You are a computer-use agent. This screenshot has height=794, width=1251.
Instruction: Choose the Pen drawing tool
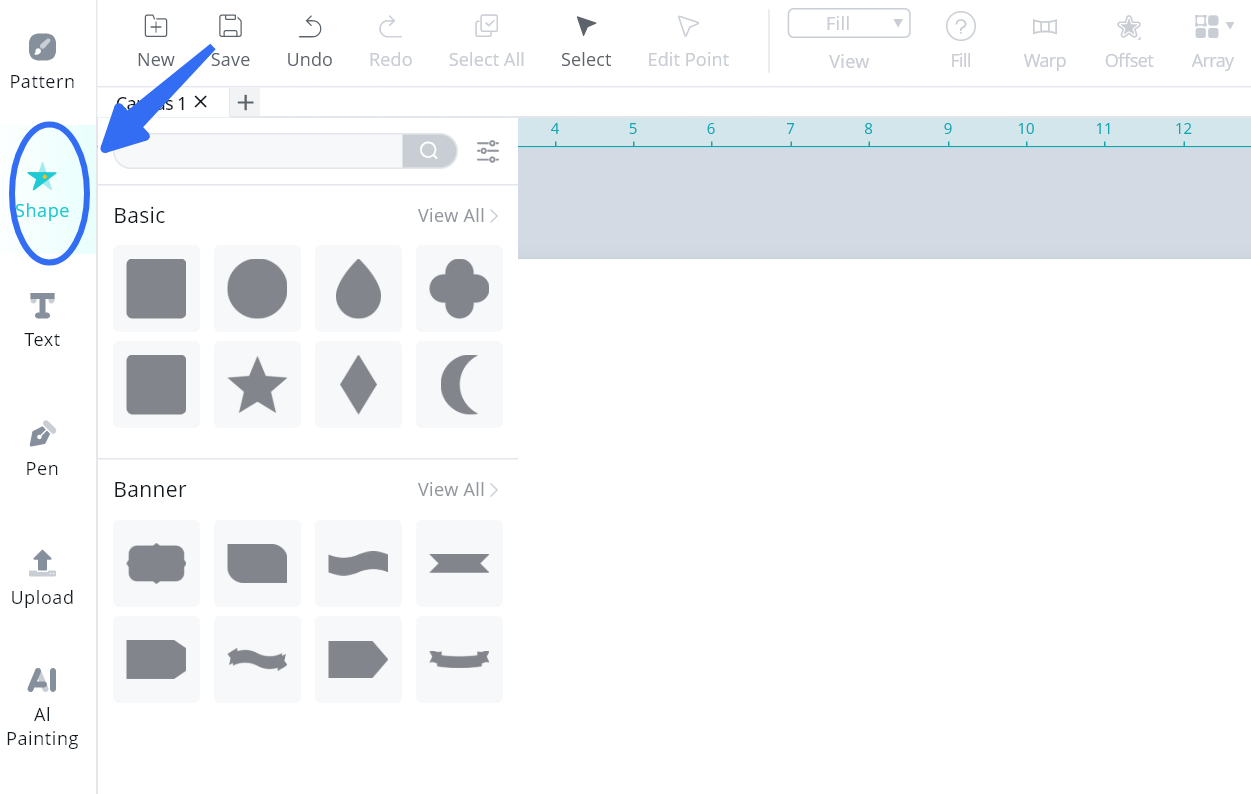coord(42,448)
